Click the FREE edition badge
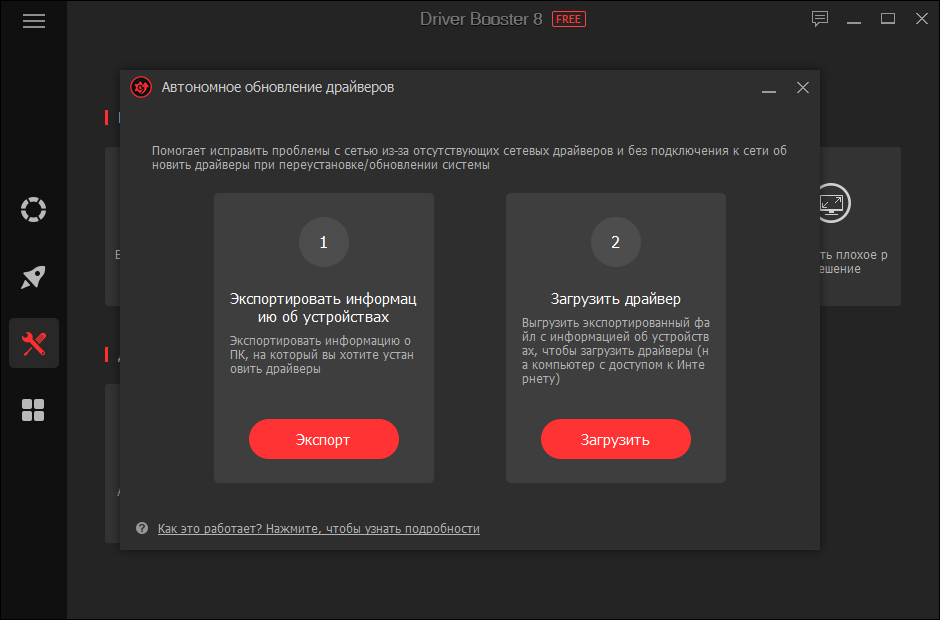This screenshot has height=620, width=940. (x=568, y=19)
